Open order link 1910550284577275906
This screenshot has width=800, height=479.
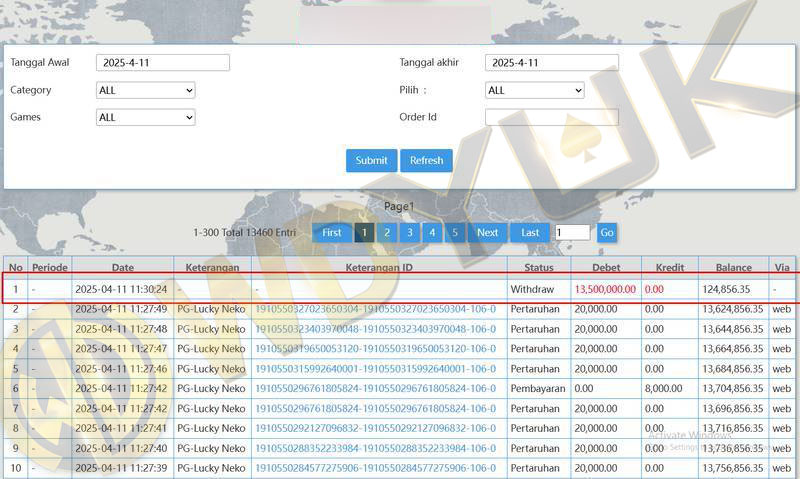[376, 468]
